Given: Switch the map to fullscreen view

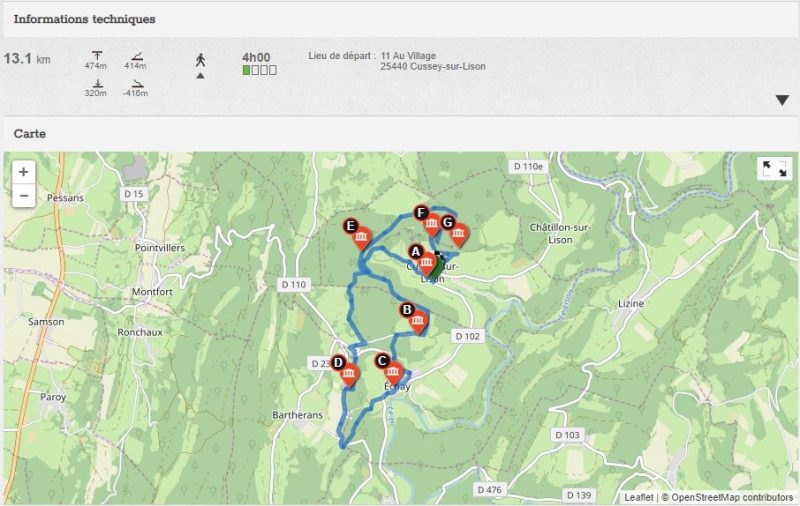Looking at the screenshot, I should (774, 169).
